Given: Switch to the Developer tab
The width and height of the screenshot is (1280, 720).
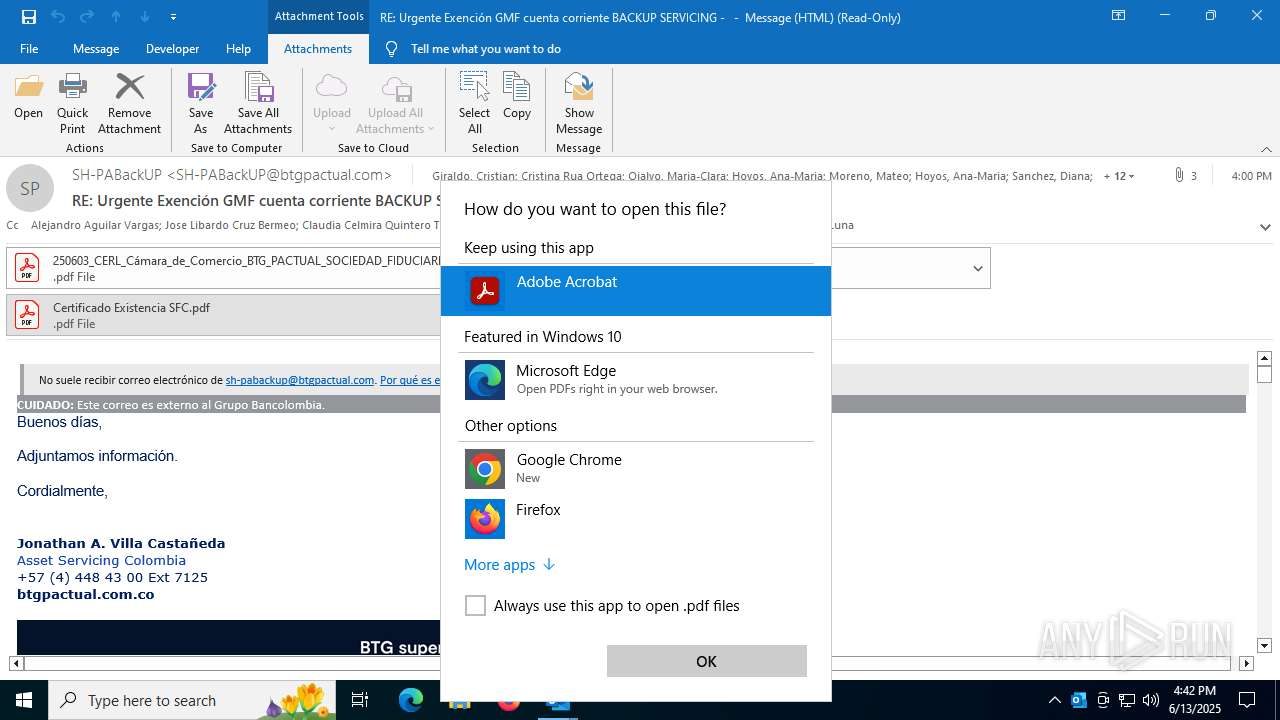Looking at the screenshot, I should point(172,48).
